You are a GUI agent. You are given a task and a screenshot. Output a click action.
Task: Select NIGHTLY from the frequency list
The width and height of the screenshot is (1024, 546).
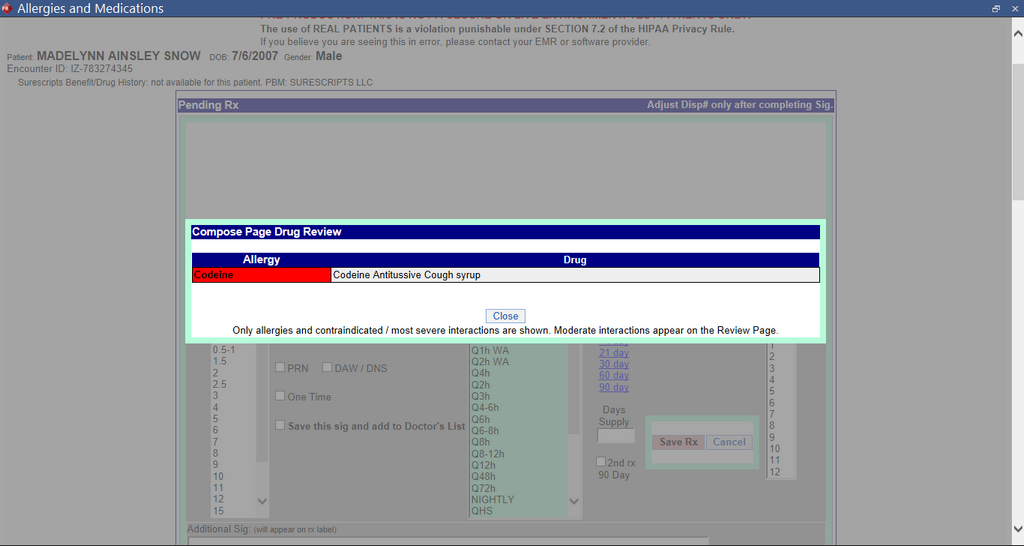click(x=492, y=499)
